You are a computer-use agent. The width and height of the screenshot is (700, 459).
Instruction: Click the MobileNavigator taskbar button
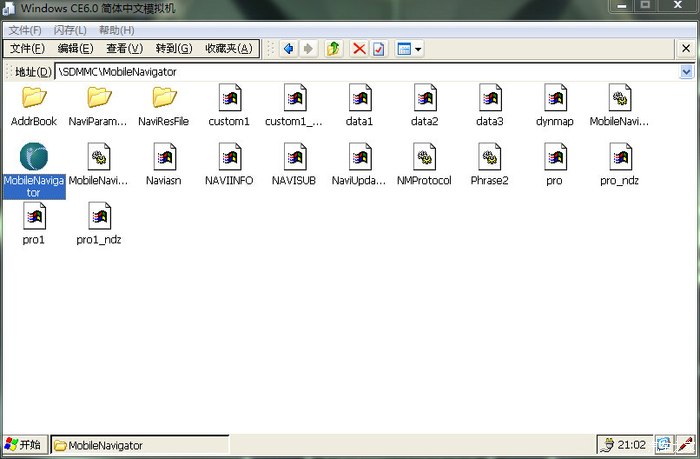tap(138, 445)
